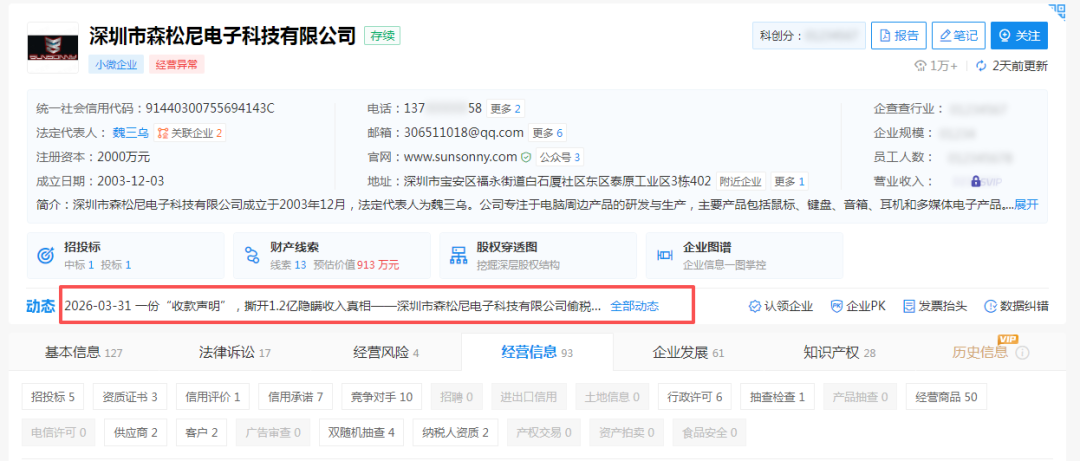
Task: Click credit code 91440300755694143C
Action: coord(210,109)
